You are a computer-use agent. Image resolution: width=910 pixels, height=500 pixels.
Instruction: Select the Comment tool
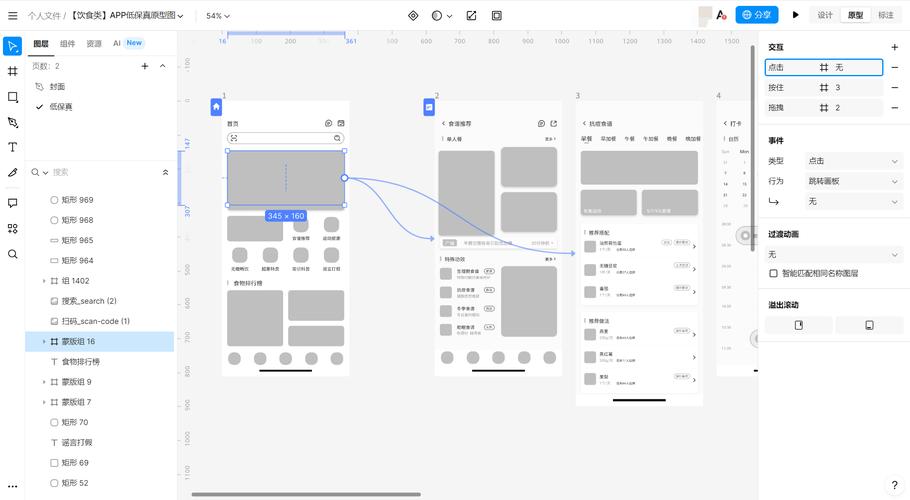tap(12, 202)
